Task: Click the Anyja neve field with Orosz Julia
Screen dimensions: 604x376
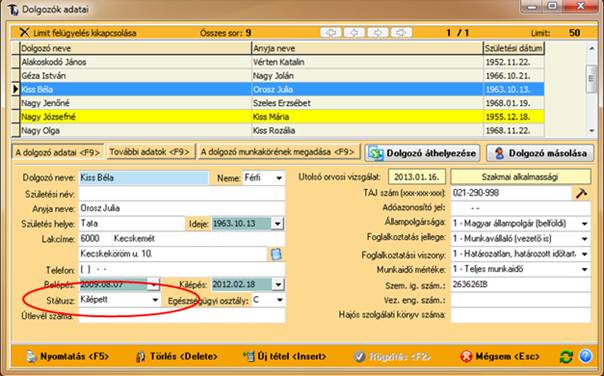Action: click(182, 208)
